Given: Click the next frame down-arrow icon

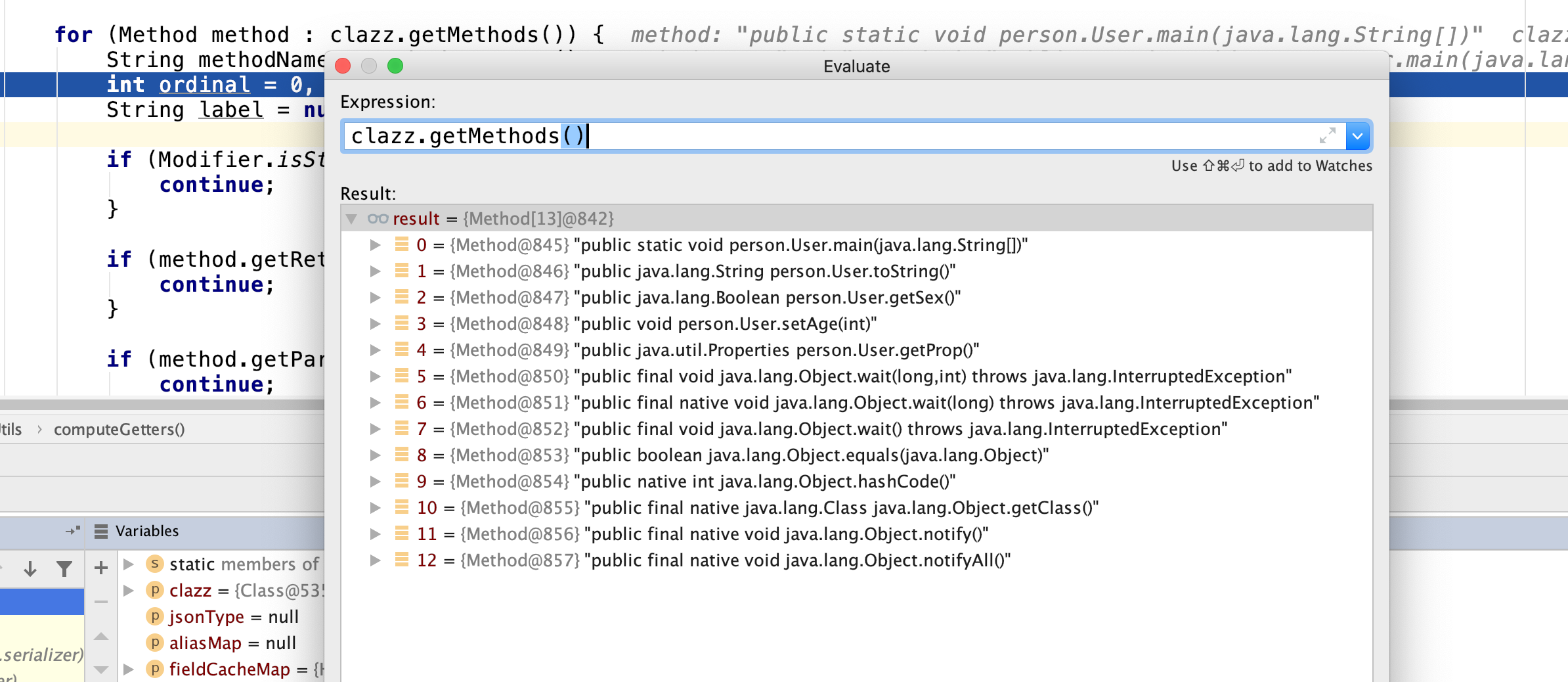Looking at the screenshot, I should 30,569.
